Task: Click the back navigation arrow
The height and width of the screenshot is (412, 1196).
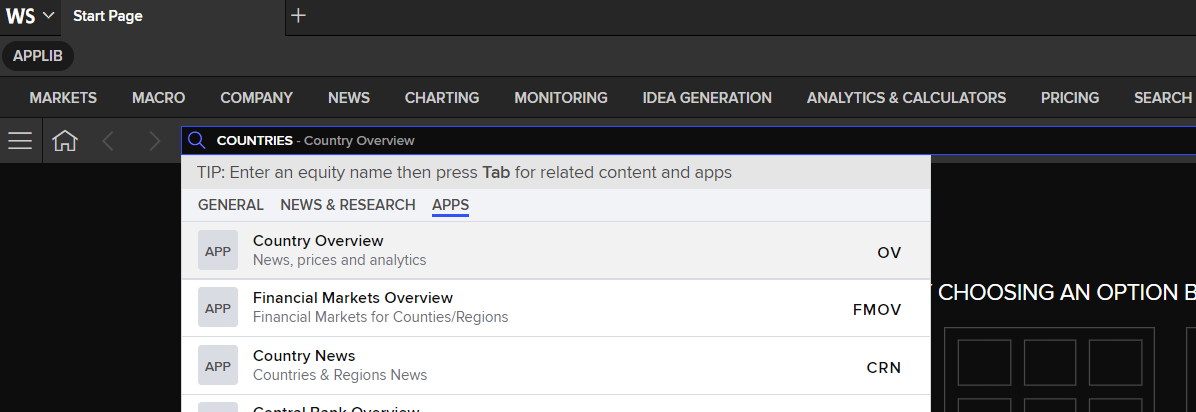Action: [x=108, y=140]
